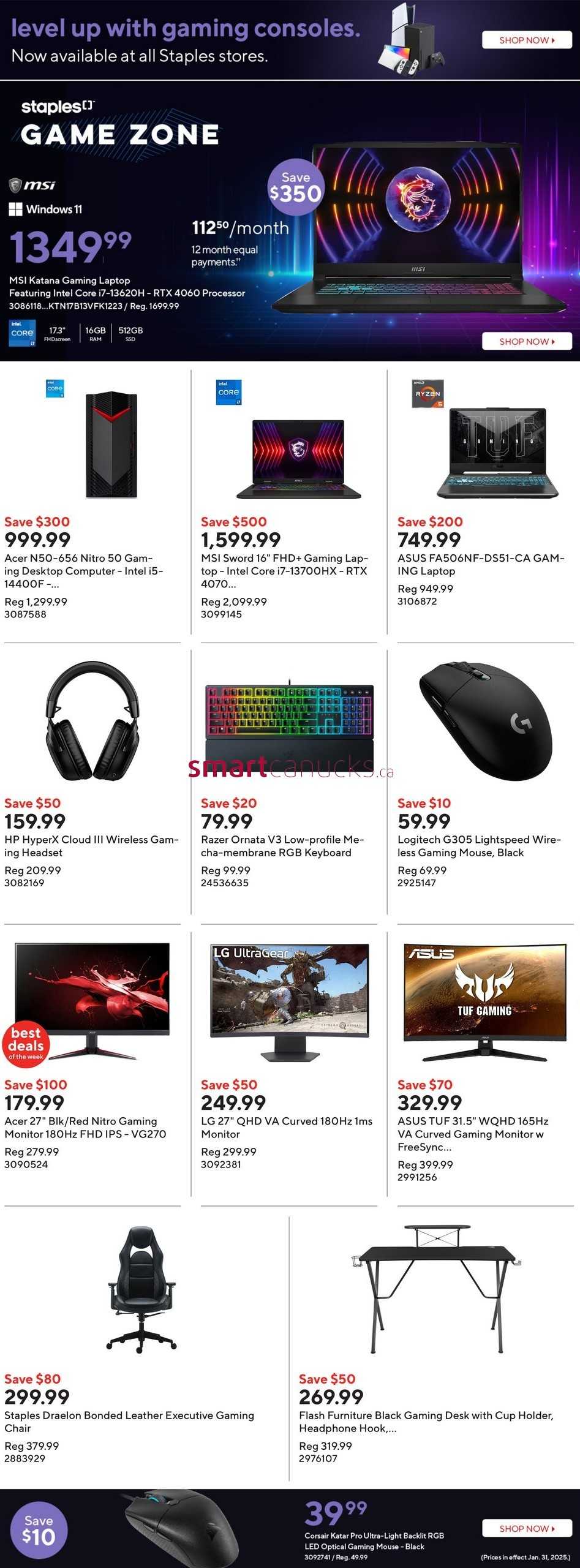Open the Acer N50-656 Nitro 50 desktop title
The image size is (580, 1568).
pos(84,571)
